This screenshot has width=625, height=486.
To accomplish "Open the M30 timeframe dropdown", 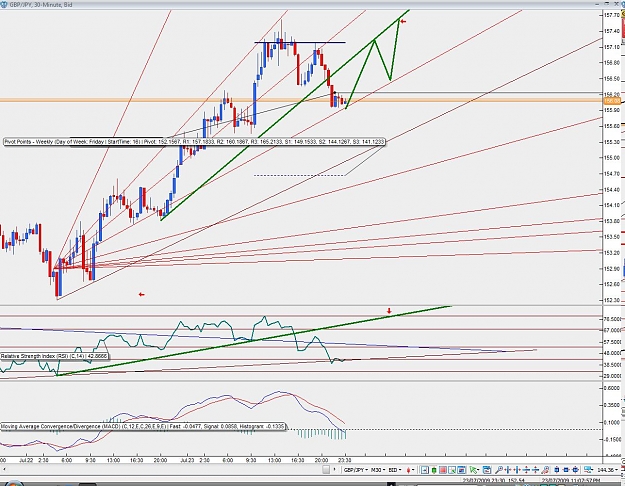I will pos(378,470).
